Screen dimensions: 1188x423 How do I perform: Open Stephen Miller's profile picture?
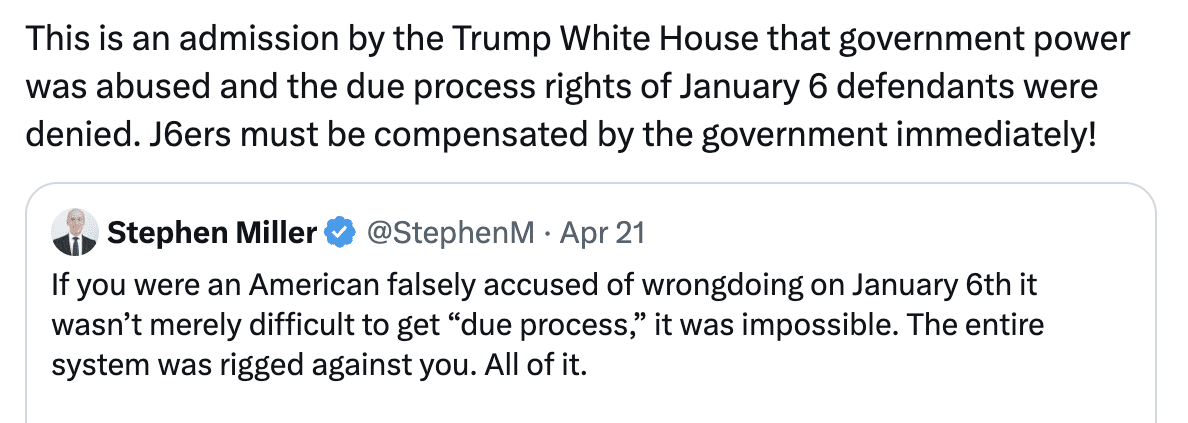point(75,234)
